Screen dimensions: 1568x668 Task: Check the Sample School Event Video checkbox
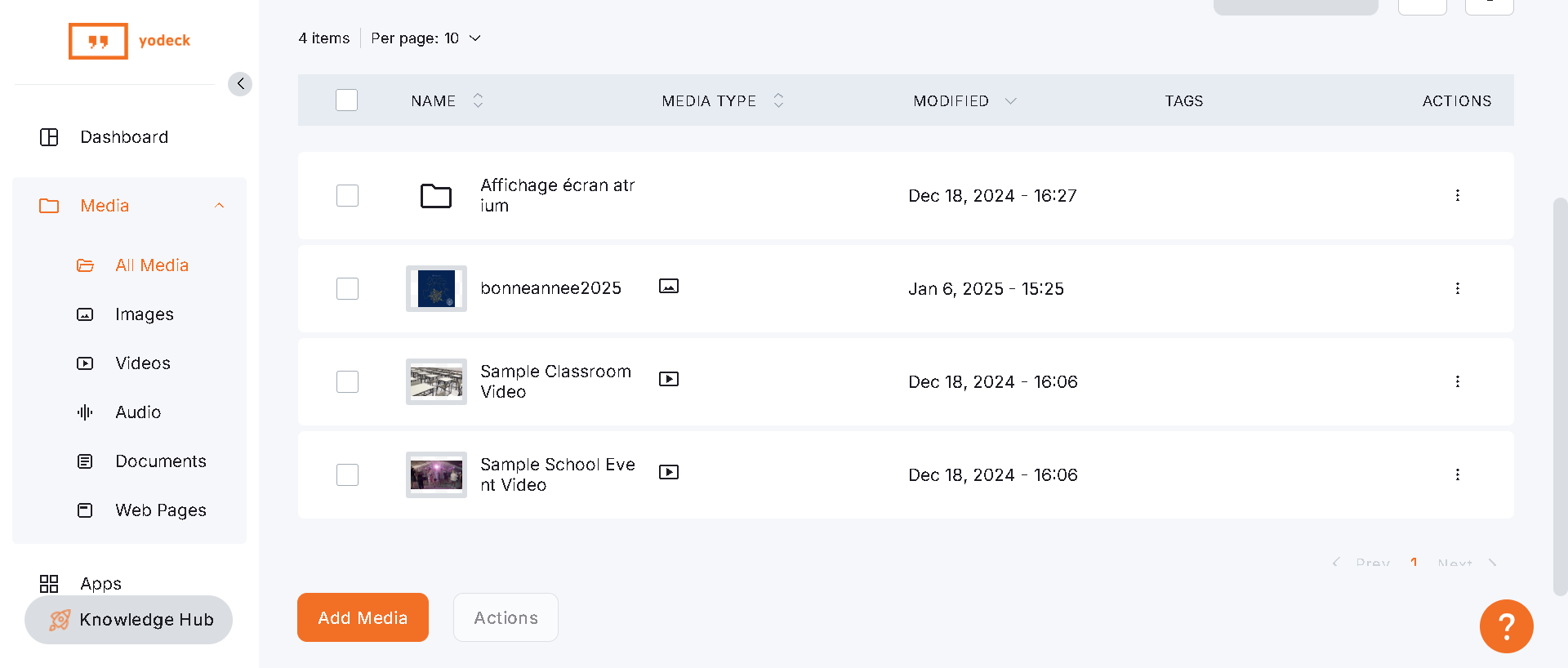click(347, 474)
